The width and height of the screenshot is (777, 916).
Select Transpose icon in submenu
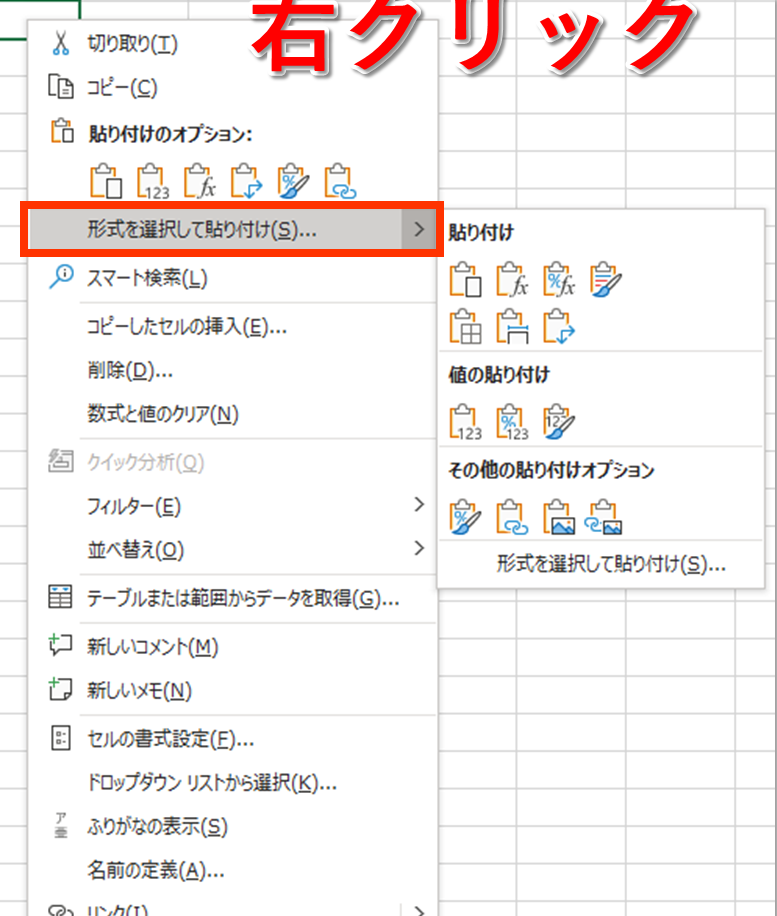559,327
